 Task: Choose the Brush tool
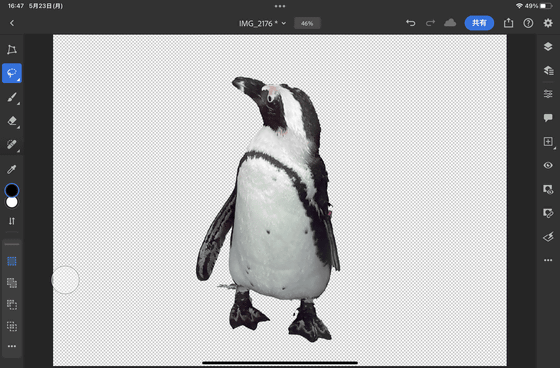pos(12,97)
